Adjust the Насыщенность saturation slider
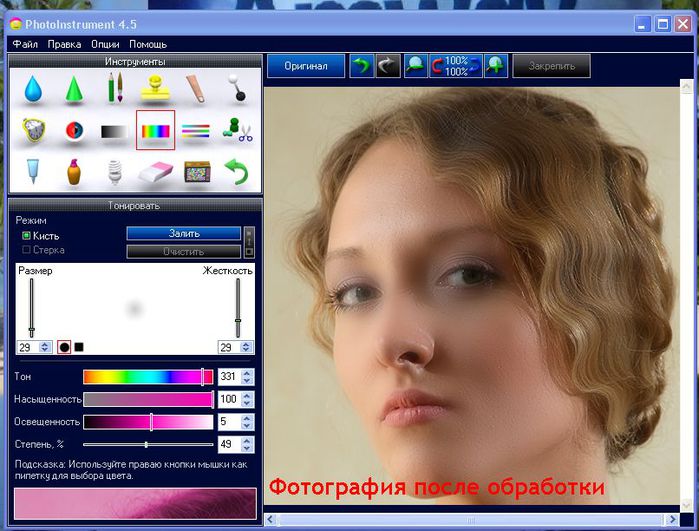 pos(148,399)
